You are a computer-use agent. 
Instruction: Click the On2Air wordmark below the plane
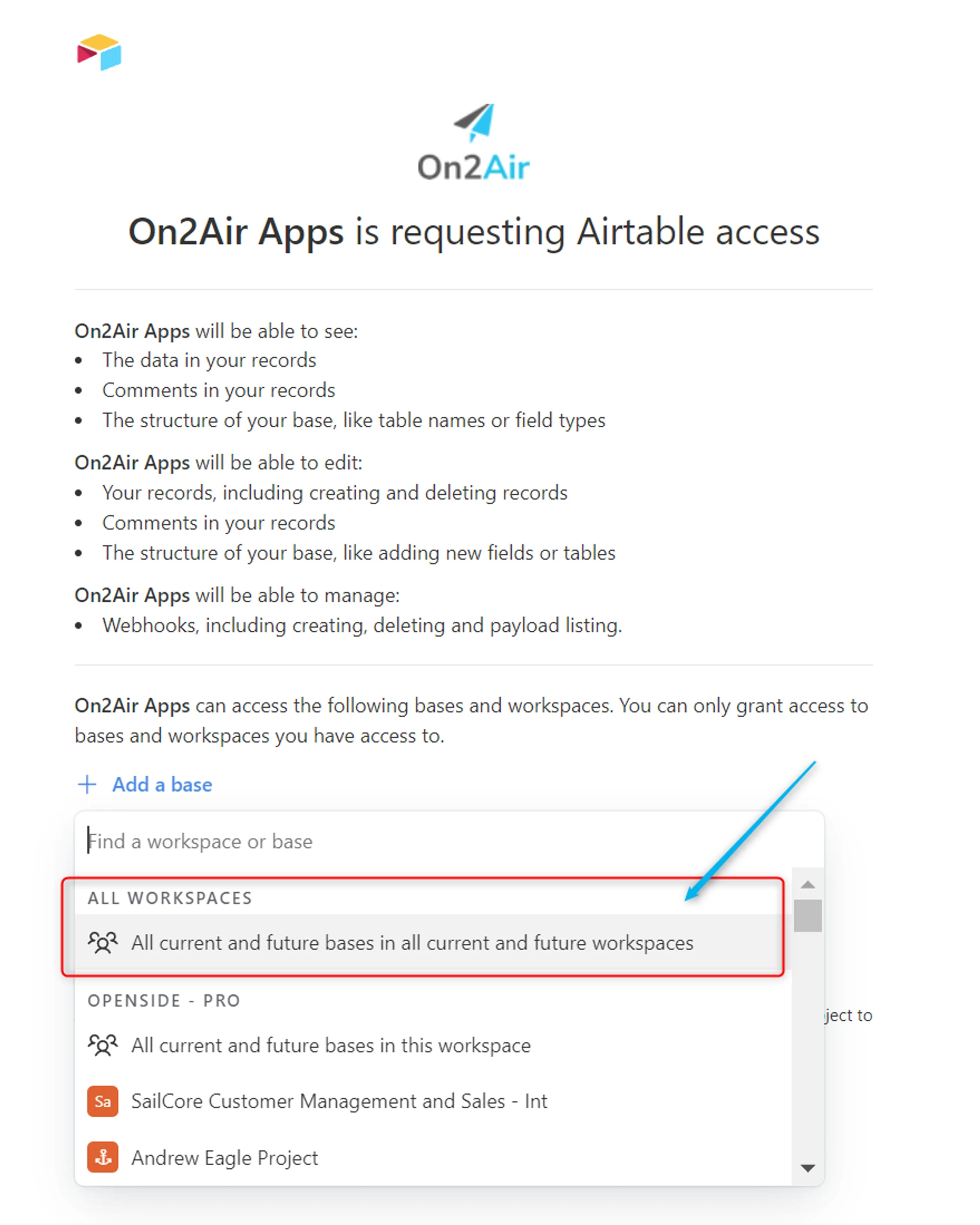click(473, 167)
